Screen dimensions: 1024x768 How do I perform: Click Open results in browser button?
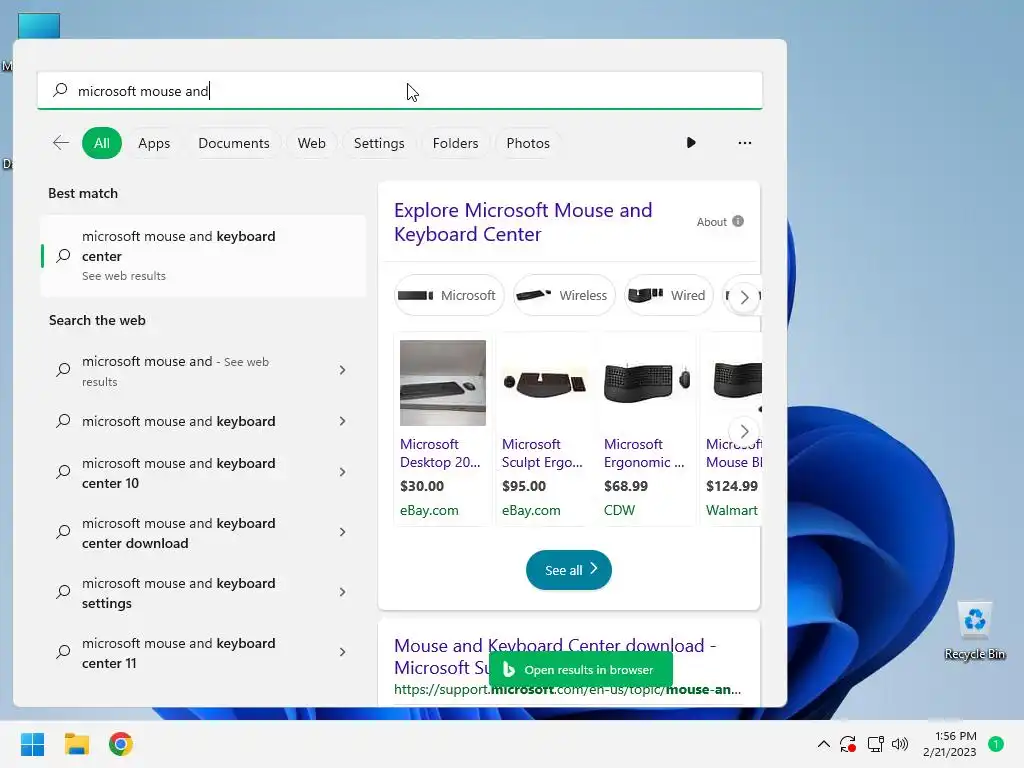tap(581, 669)
